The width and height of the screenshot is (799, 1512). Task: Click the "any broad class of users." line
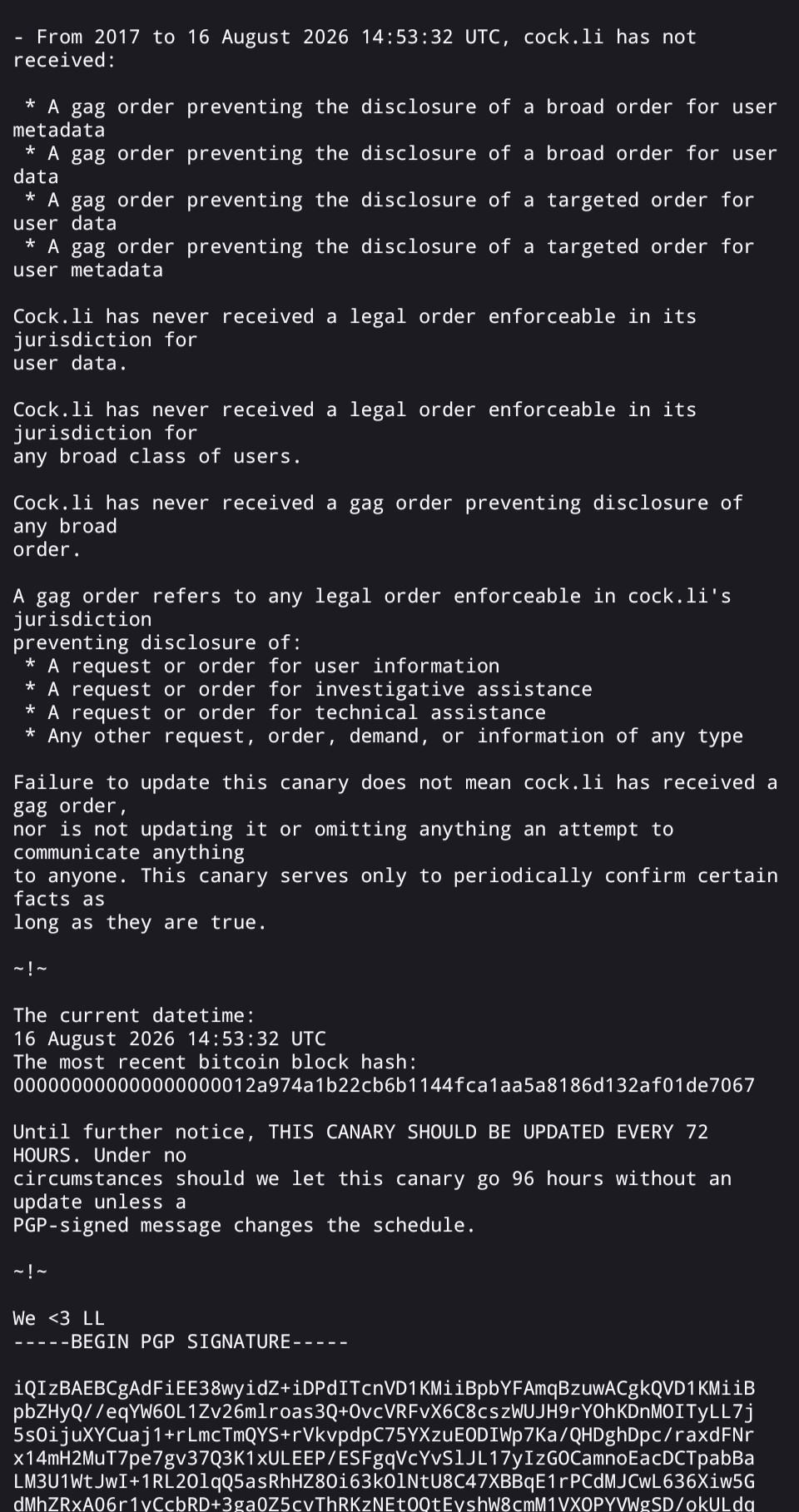pyautogui.click(x=157, y=456)
